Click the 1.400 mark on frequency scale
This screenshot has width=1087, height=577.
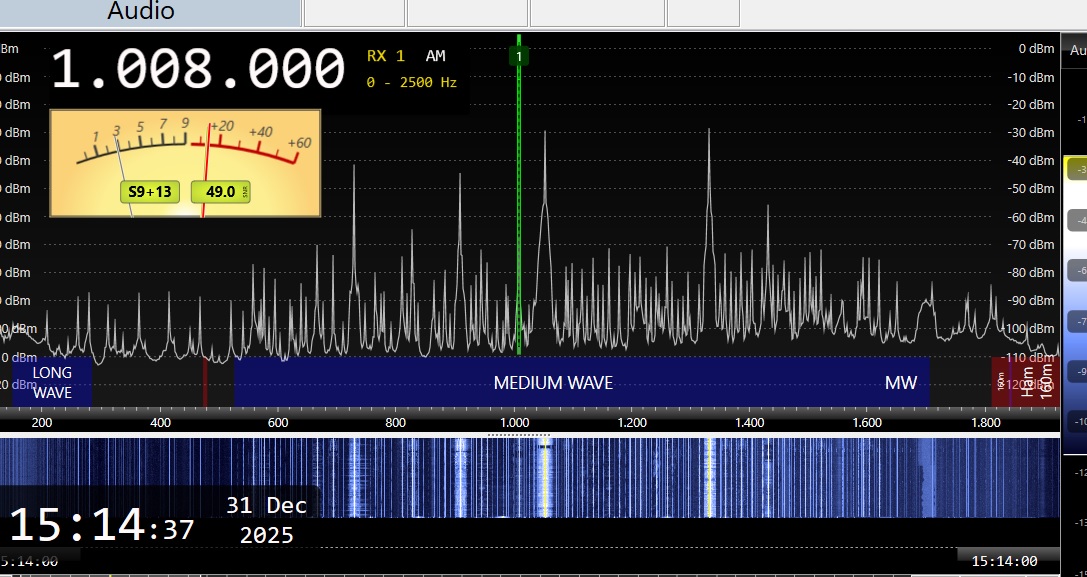click(x=749, y=423)
